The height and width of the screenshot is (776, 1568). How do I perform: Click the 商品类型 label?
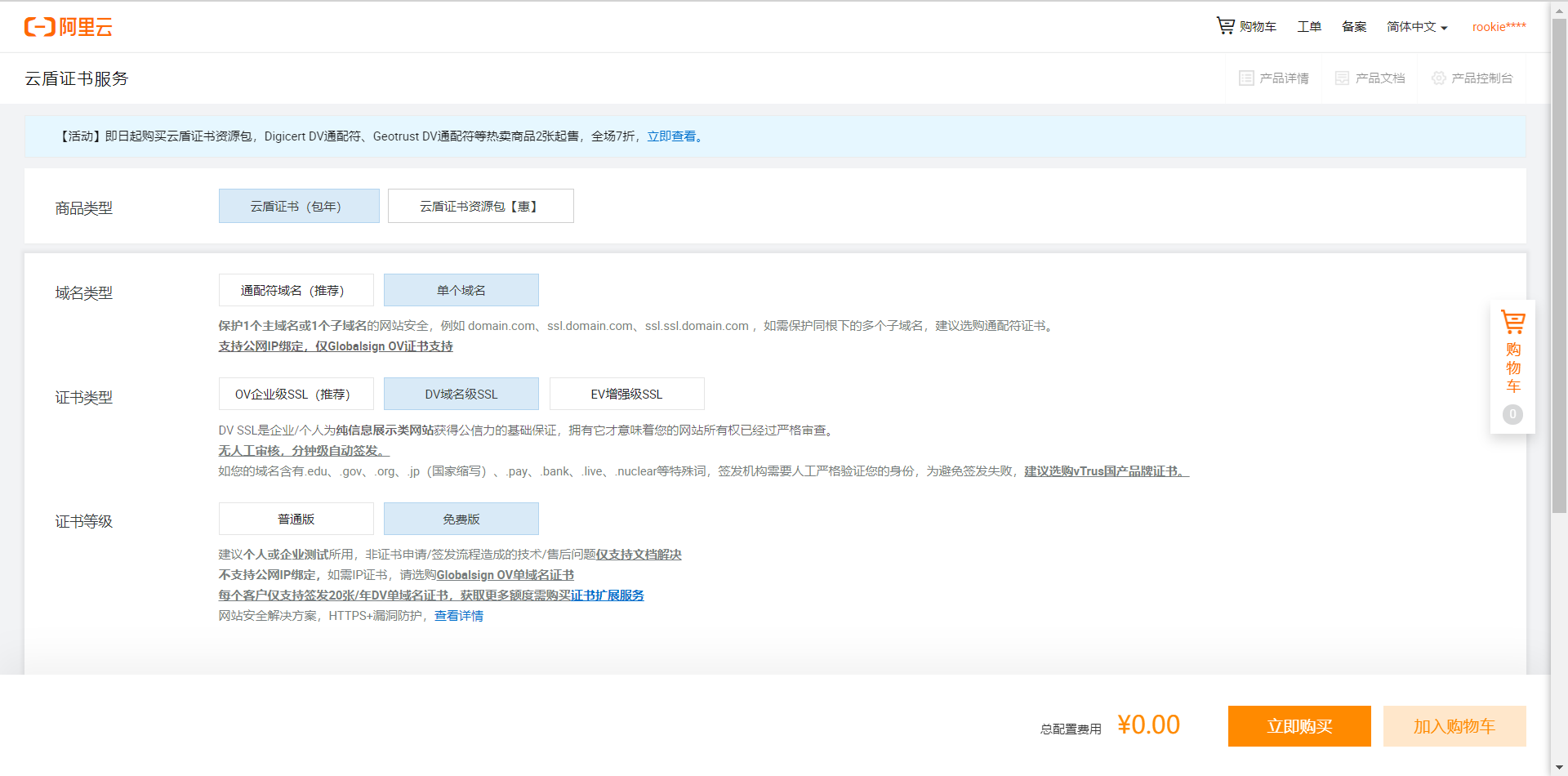(x=84, y=208)
